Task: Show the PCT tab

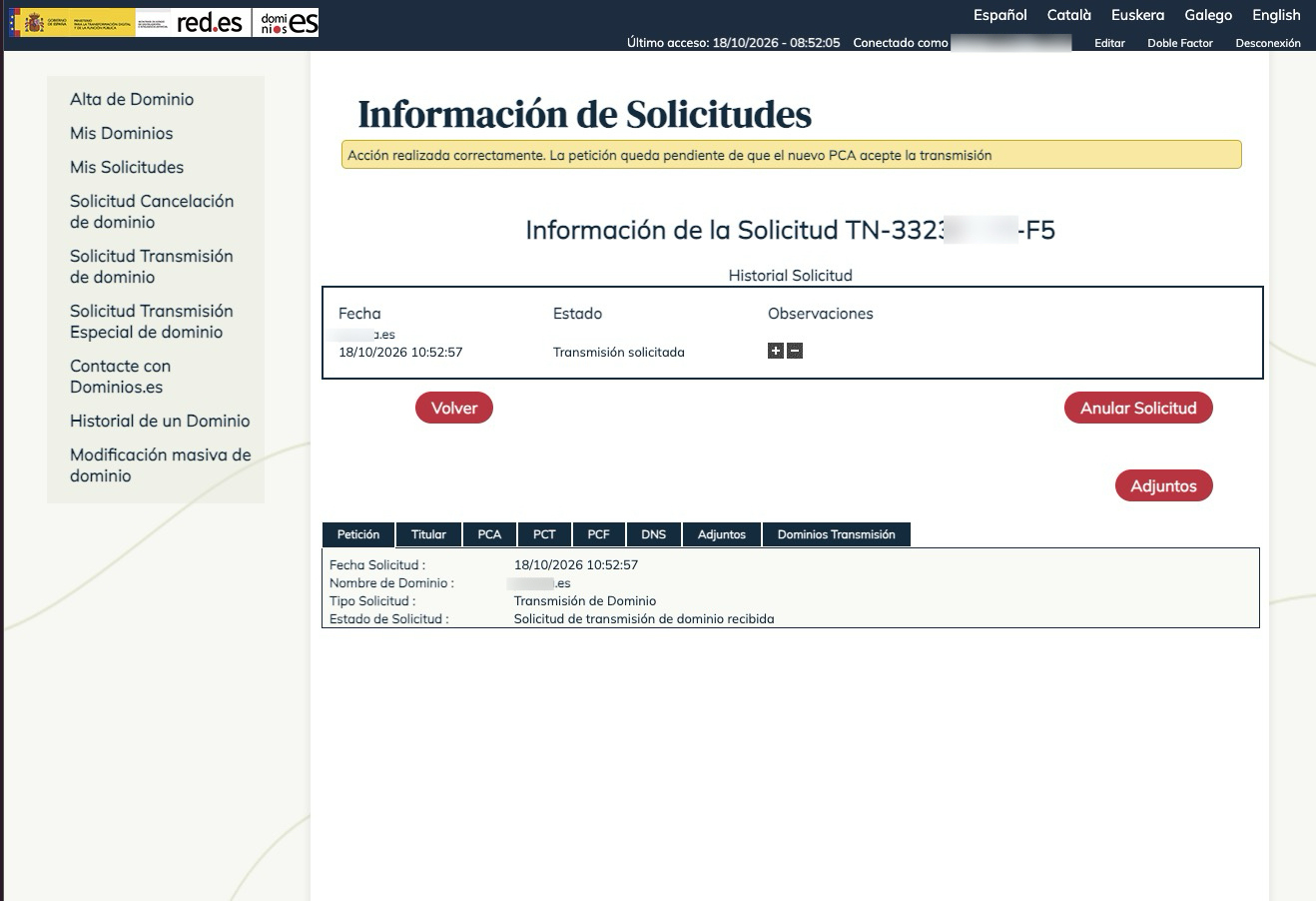Action: 544,534
